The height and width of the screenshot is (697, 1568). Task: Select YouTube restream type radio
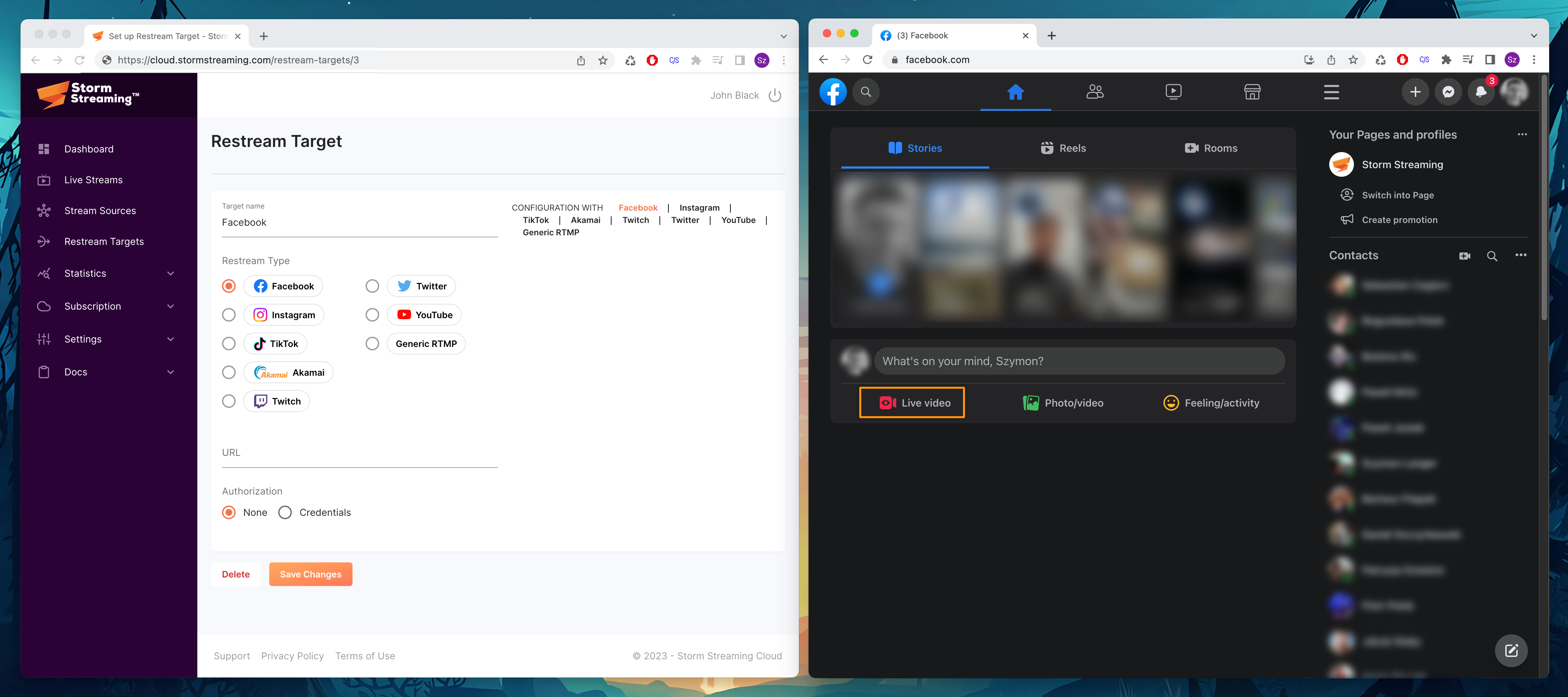coord(372,315)
